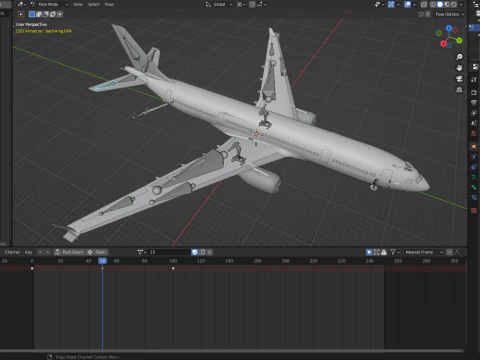Toggle the camera view icon
The image size is (480, 360).
click(459, 79)
